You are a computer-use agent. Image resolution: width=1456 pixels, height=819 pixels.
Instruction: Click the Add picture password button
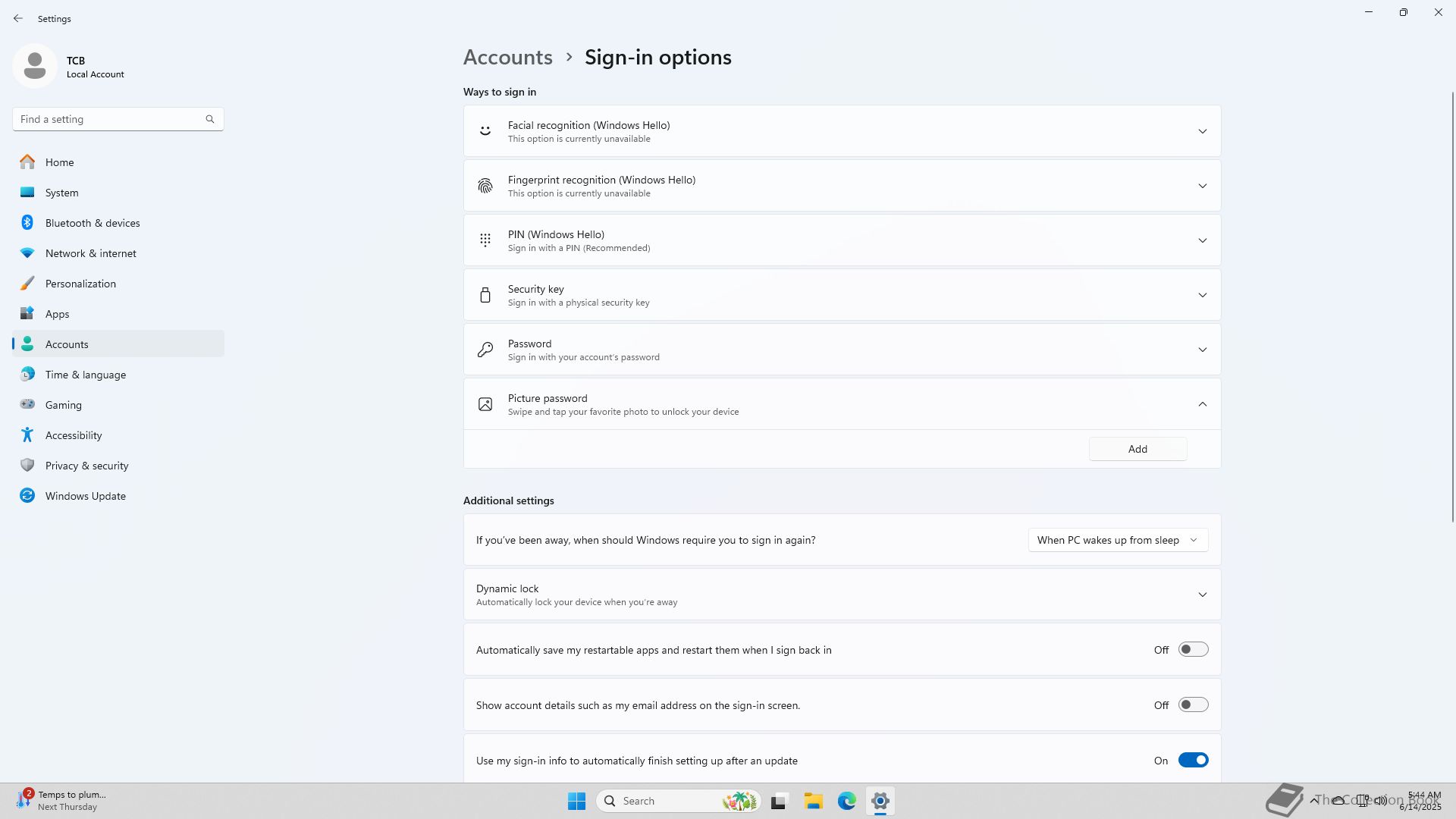point(1137,449)
